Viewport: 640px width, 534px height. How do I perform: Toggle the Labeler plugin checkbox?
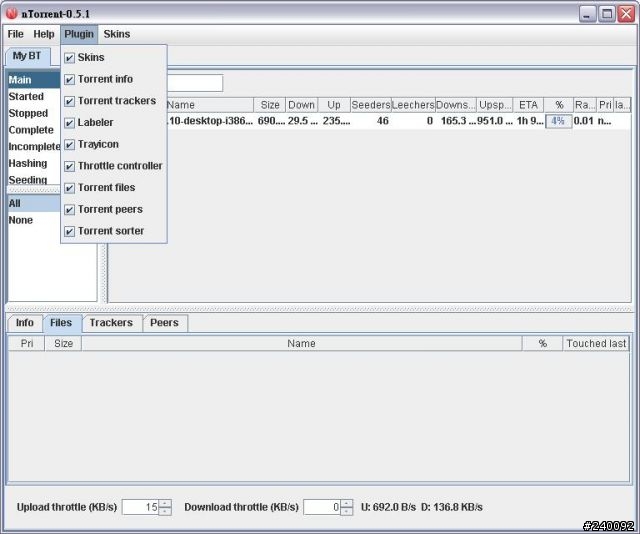click(69, 123)
